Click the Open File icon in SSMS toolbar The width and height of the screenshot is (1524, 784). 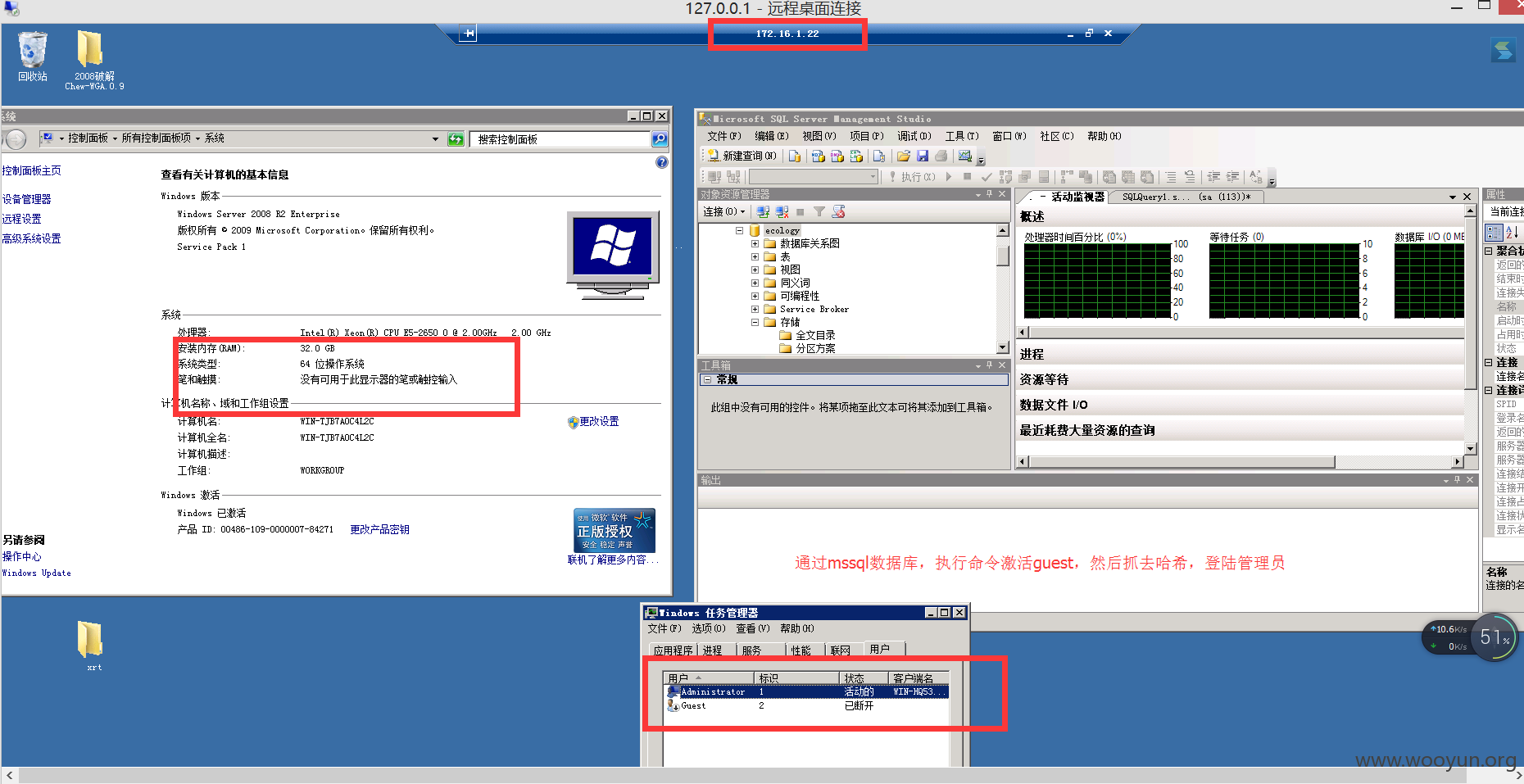point(904,156)
